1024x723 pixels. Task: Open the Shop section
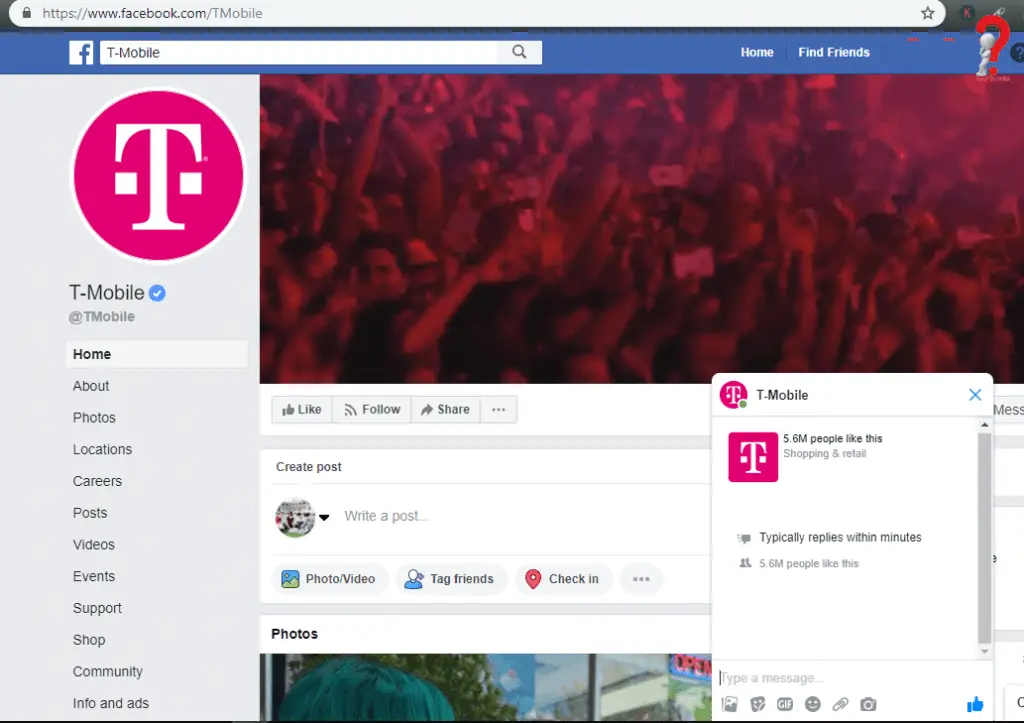click(x=89, y=640)
